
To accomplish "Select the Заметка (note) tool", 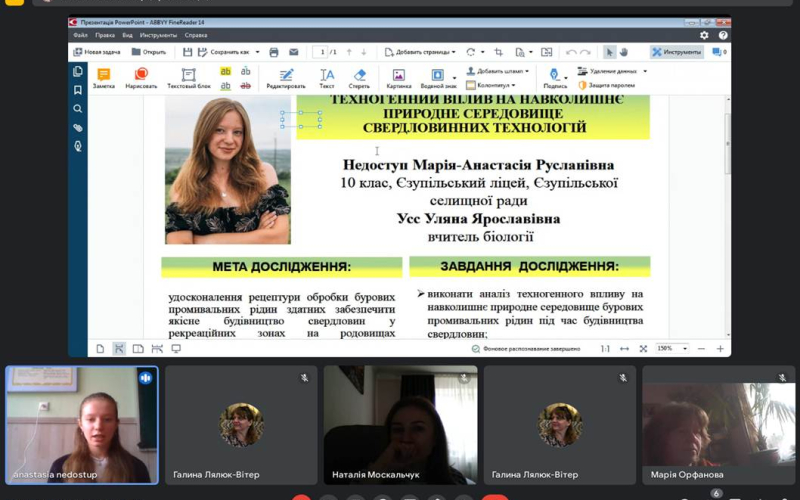I will 103,78.
